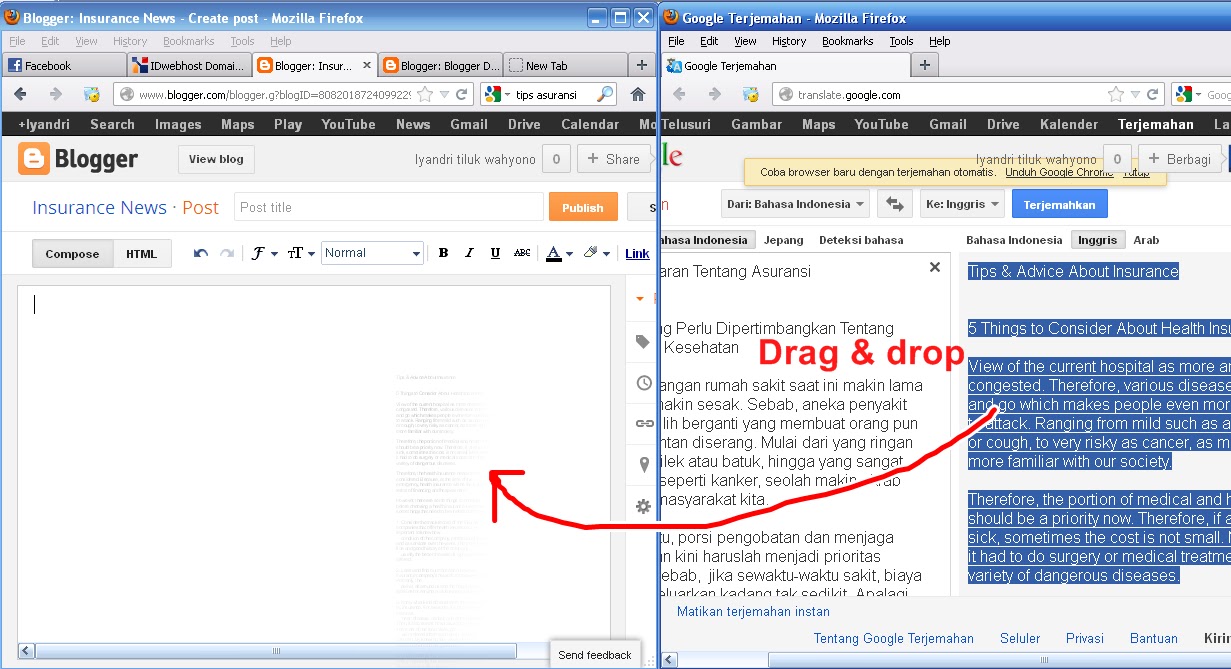Click the Post title input field

click(389, 207)
